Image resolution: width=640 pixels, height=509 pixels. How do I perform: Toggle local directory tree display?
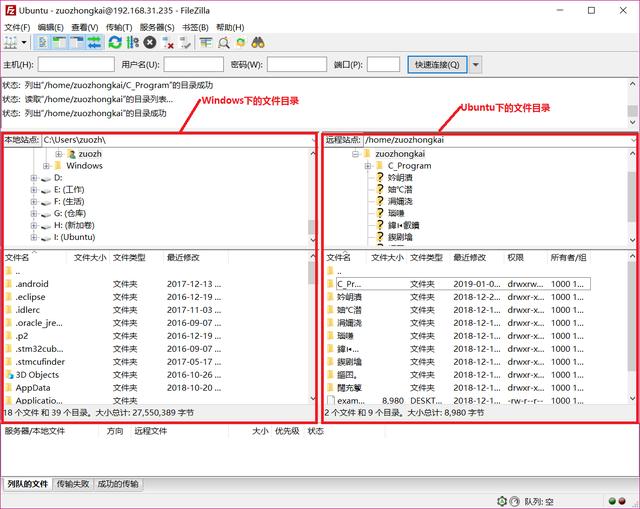pos(60,42)
